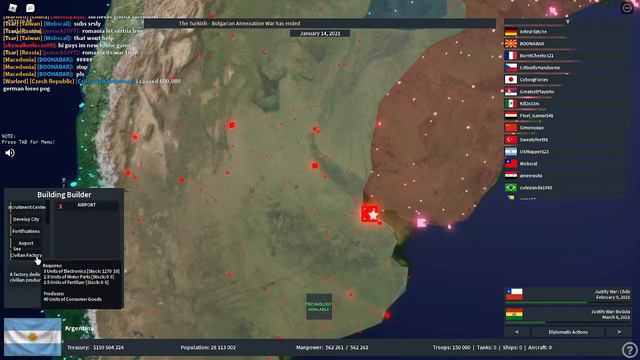
Task: Click the France flag player entry
Action: click(511, 56)
